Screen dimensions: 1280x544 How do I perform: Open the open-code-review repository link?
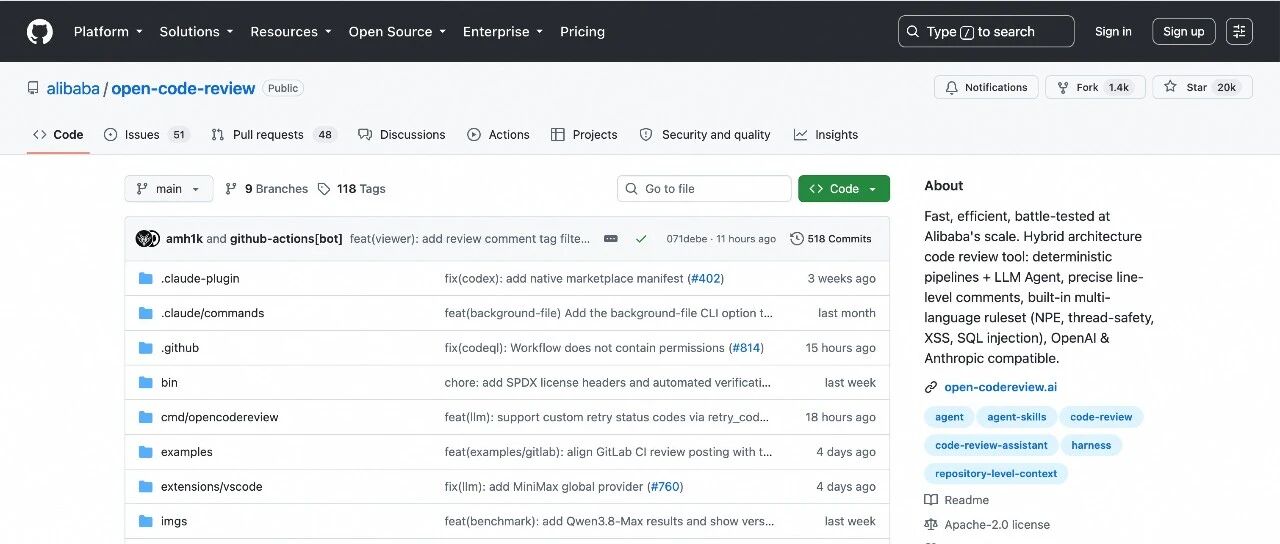pos(183,88)
